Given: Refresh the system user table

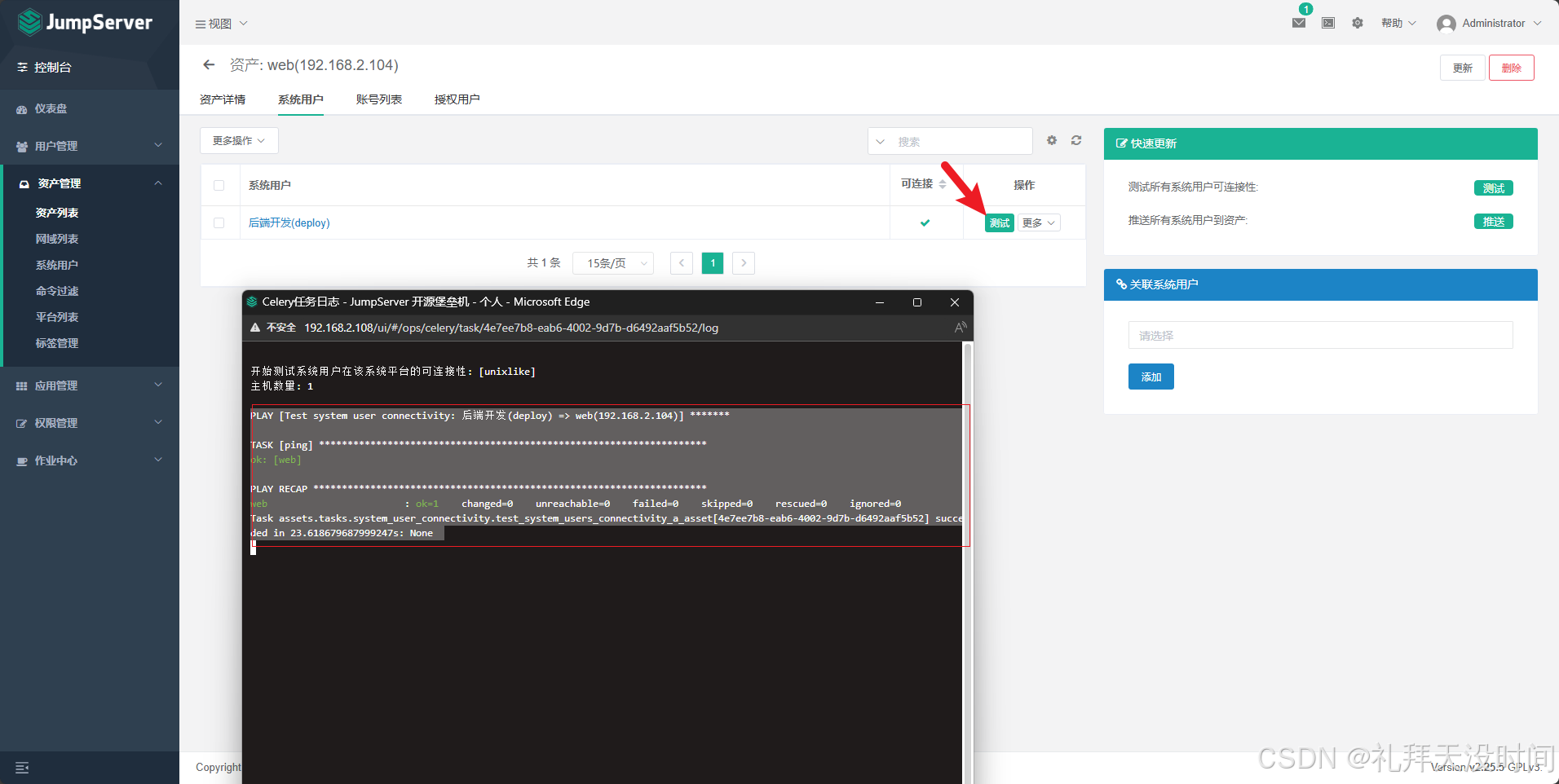Looking at the screenshot, I should [1076, 140].
